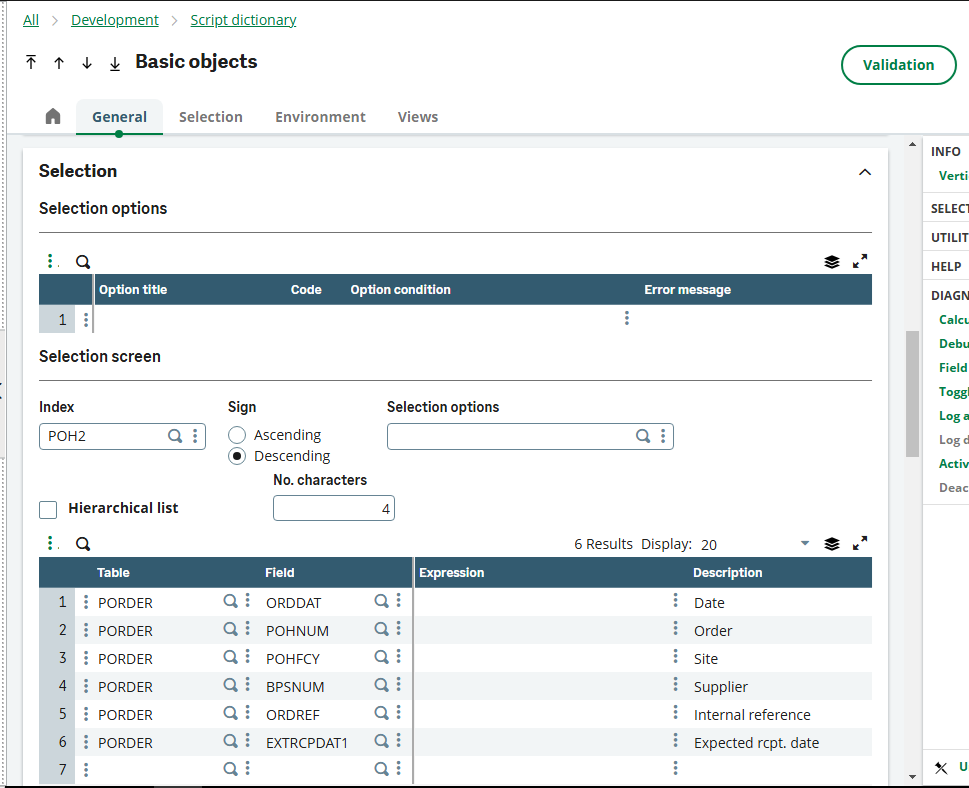Expand the fields grid to full screen
The height and width of the screenshot is (788, 969).
pyautogui.click(x=860, y=543)
